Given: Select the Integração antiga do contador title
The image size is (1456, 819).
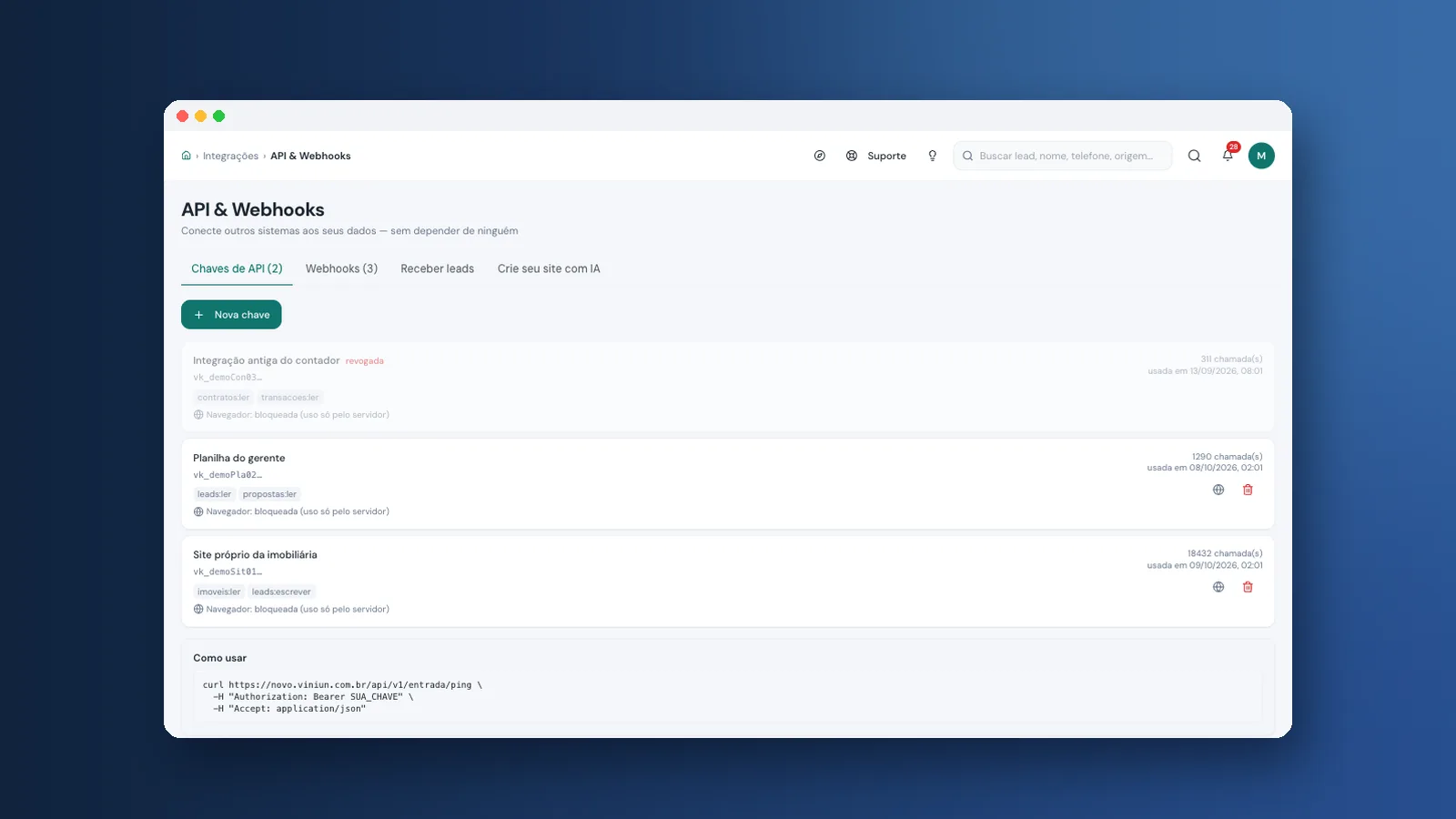Looking at the screenshot, I should (266, 360).
